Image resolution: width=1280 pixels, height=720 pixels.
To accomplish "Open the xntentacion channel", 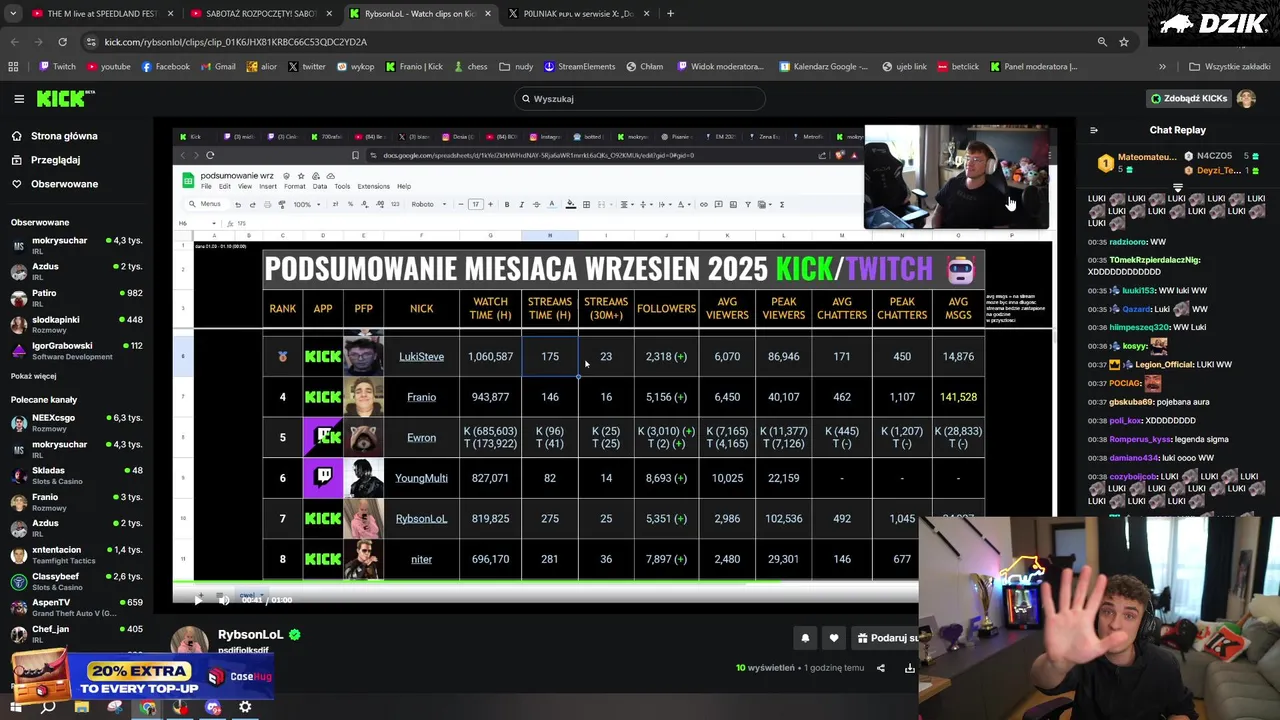I will point(77,554).
